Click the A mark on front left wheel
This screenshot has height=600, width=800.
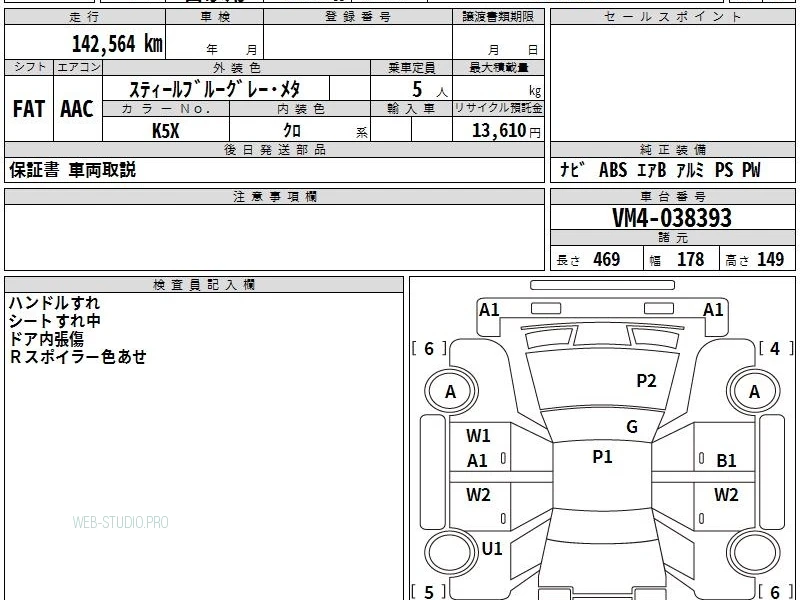(x=450, y=392)
